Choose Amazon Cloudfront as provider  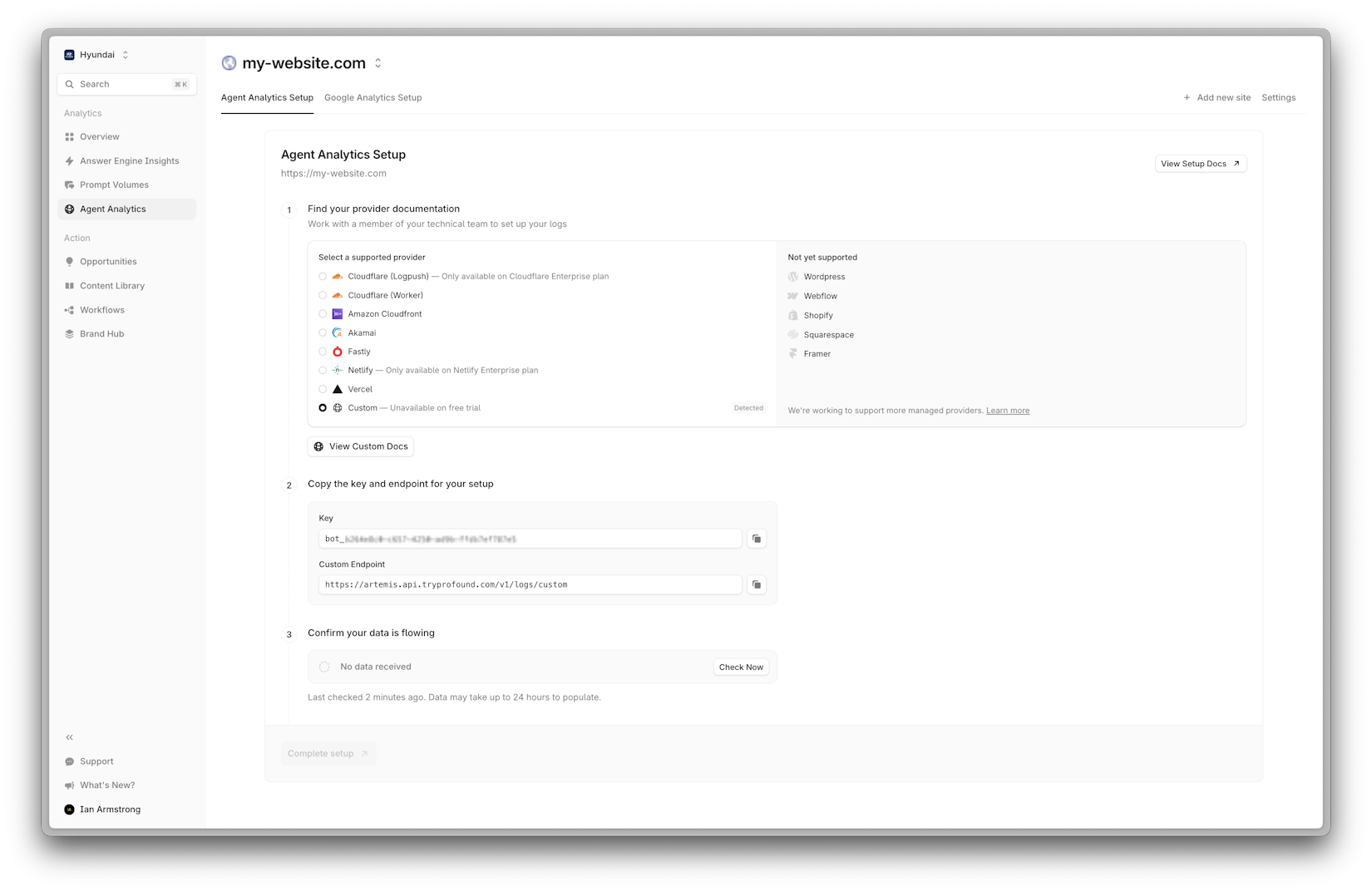click(323, 313)
